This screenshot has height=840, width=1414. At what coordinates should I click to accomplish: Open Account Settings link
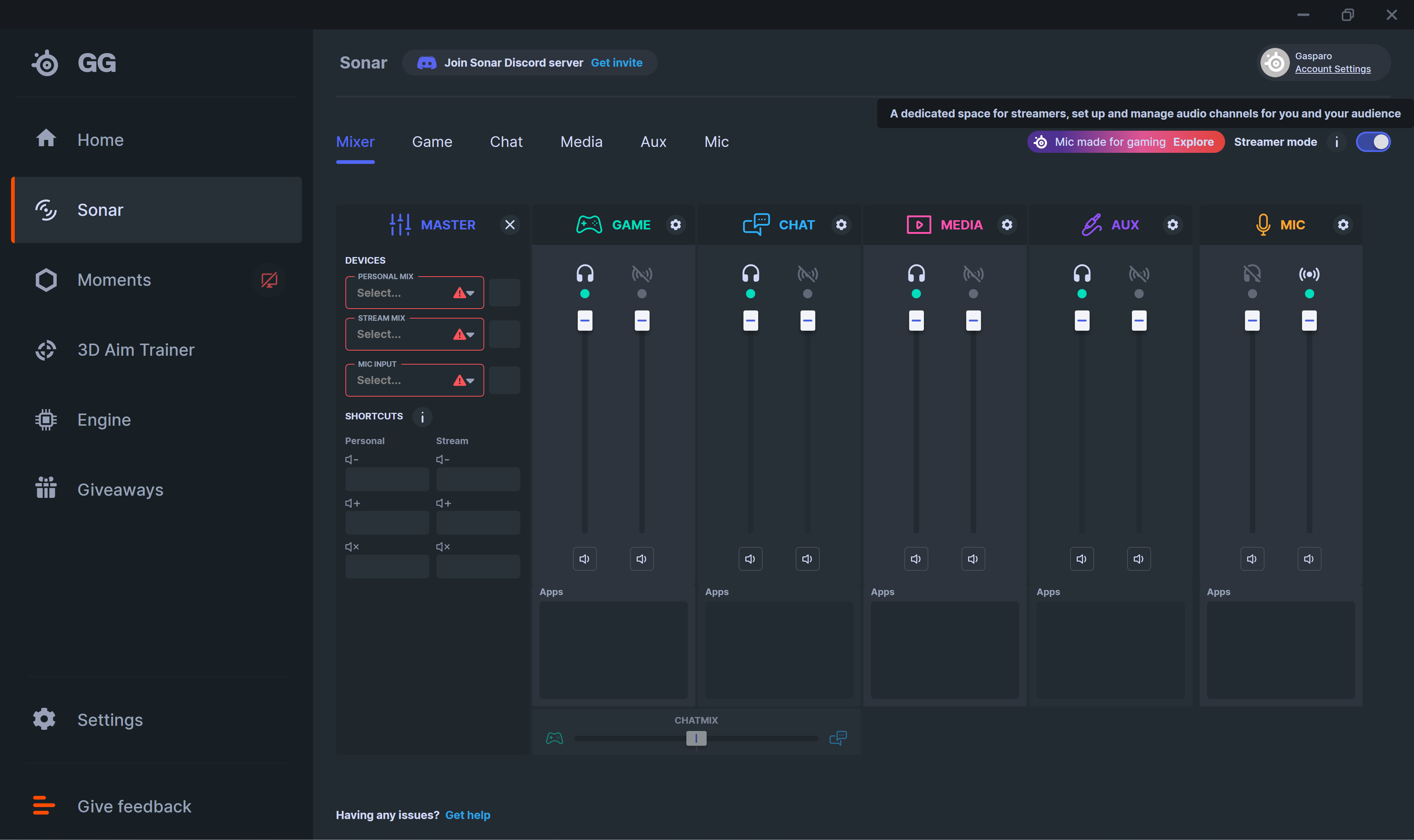tap(1333, 69)
